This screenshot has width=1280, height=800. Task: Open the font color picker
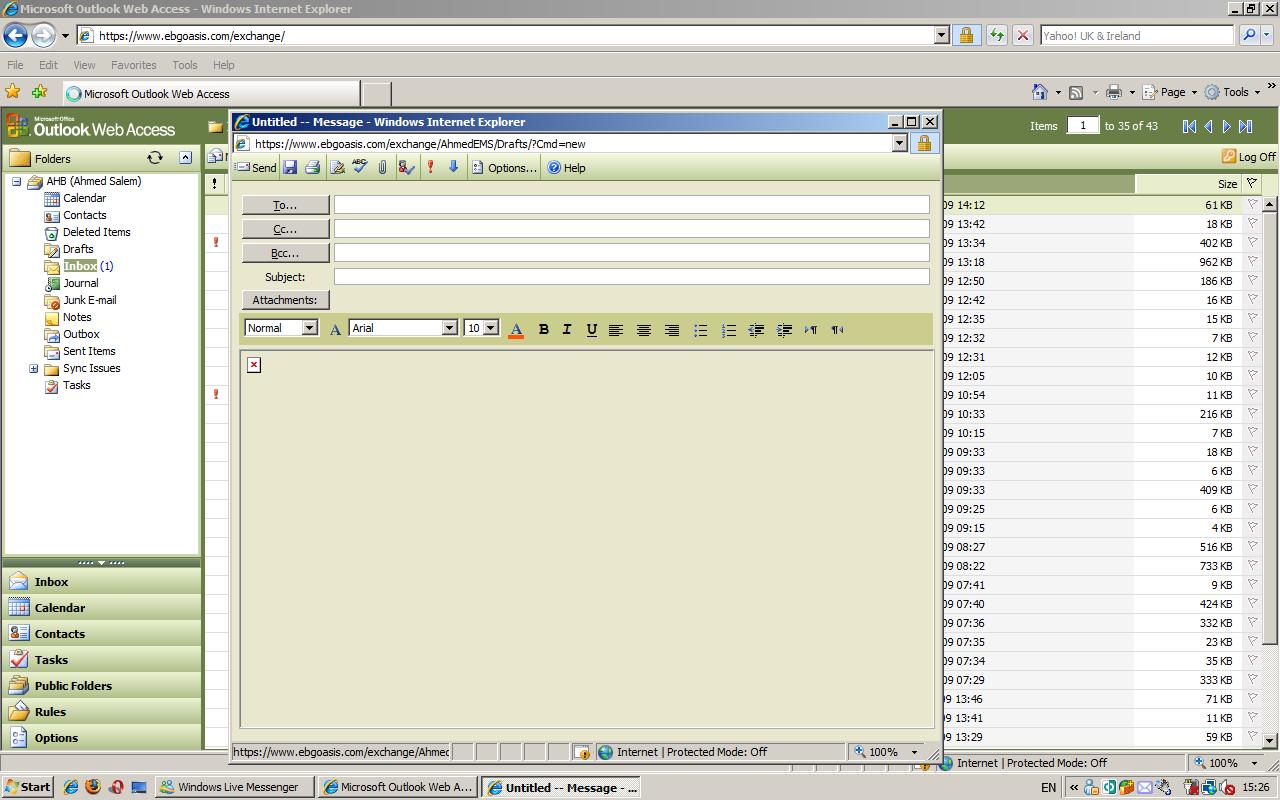516,329
